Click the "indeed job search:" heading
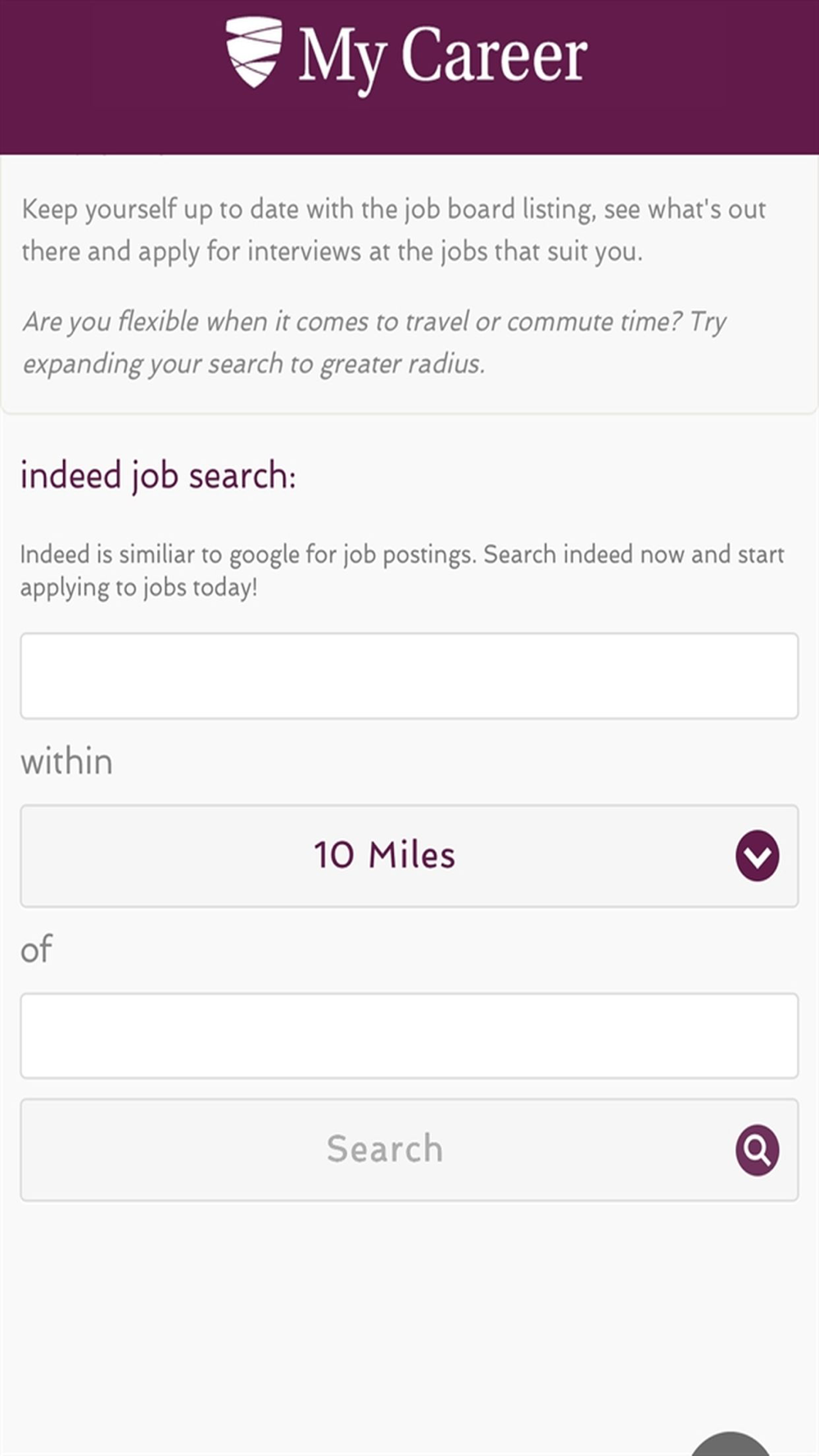This screenshot has height=1456, width=819. [158, 476]
